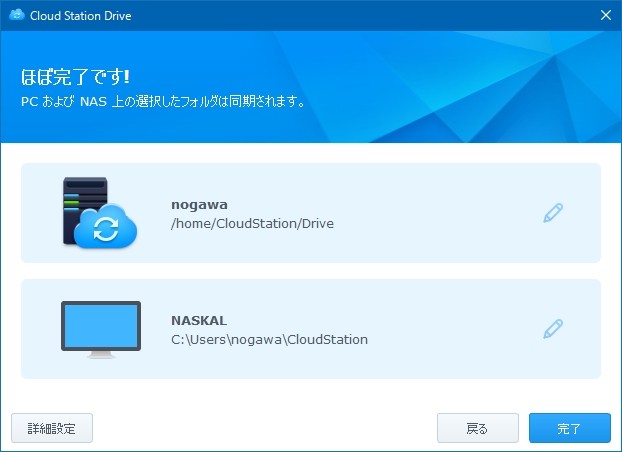The height and width of the screenshot is (452, 622).
Task: Click the nogawa server name
Action: pyautogui.click(x=199, y=205)
